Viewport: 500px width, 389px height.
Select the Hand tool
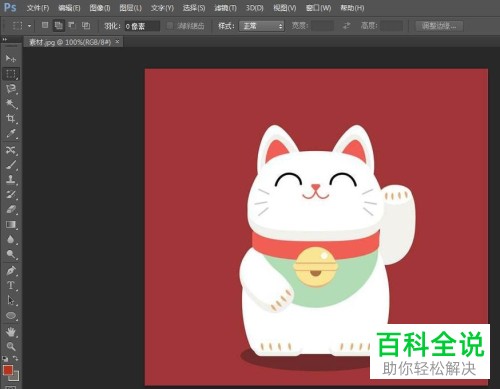pos(11,332)
